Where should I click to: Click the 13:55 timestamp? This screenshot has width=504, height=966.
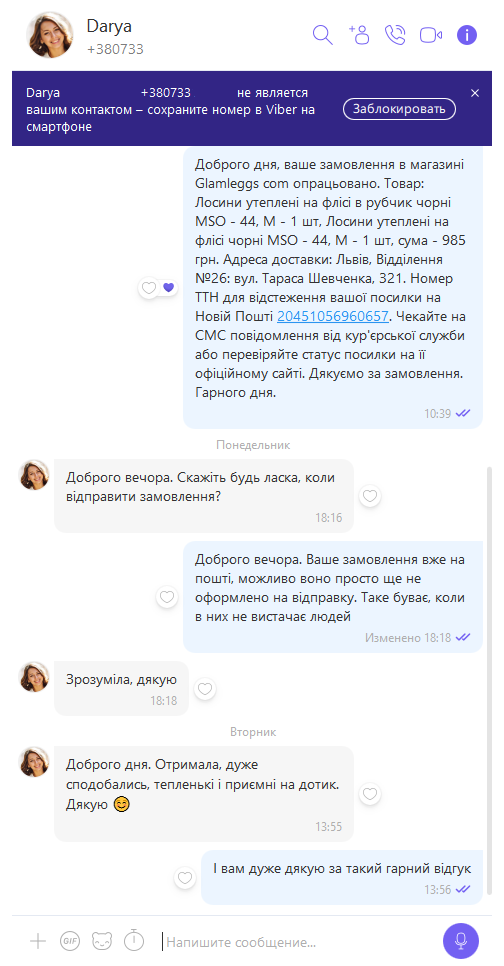coord(328,827)
